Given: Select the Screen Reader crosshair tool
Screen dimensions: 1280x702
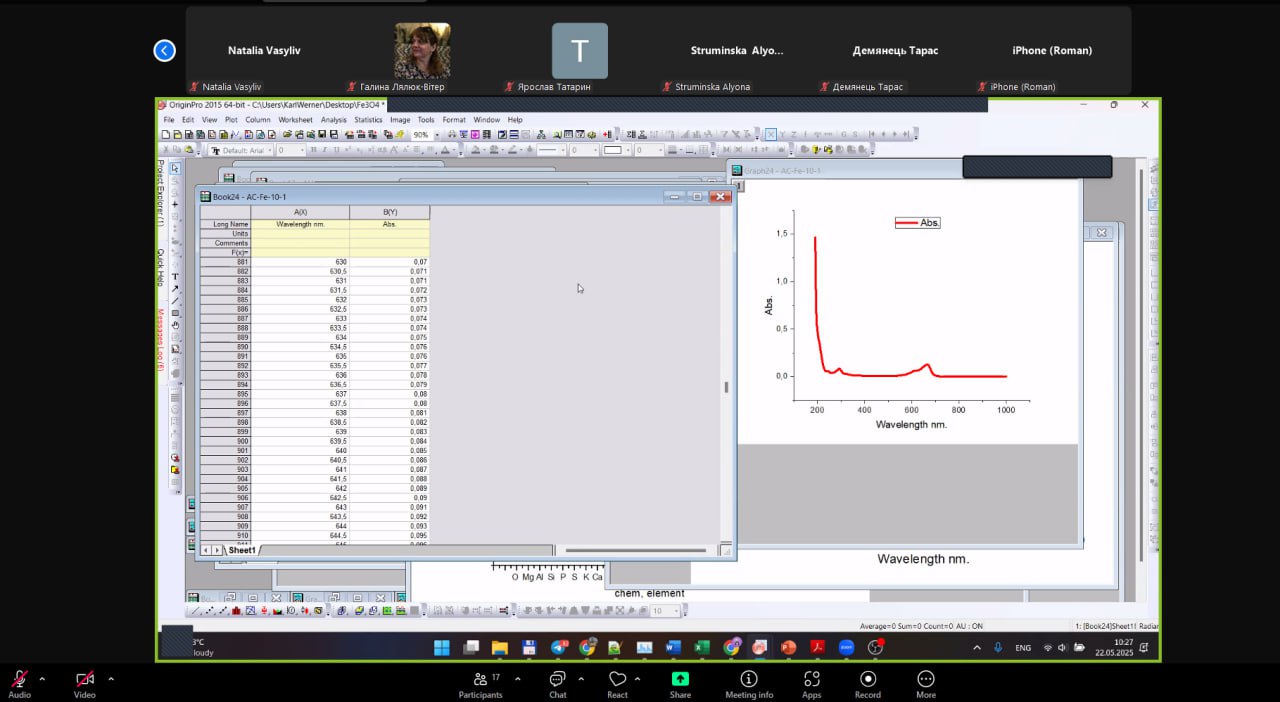Looking at the screenshot, I should pos(175,204).
